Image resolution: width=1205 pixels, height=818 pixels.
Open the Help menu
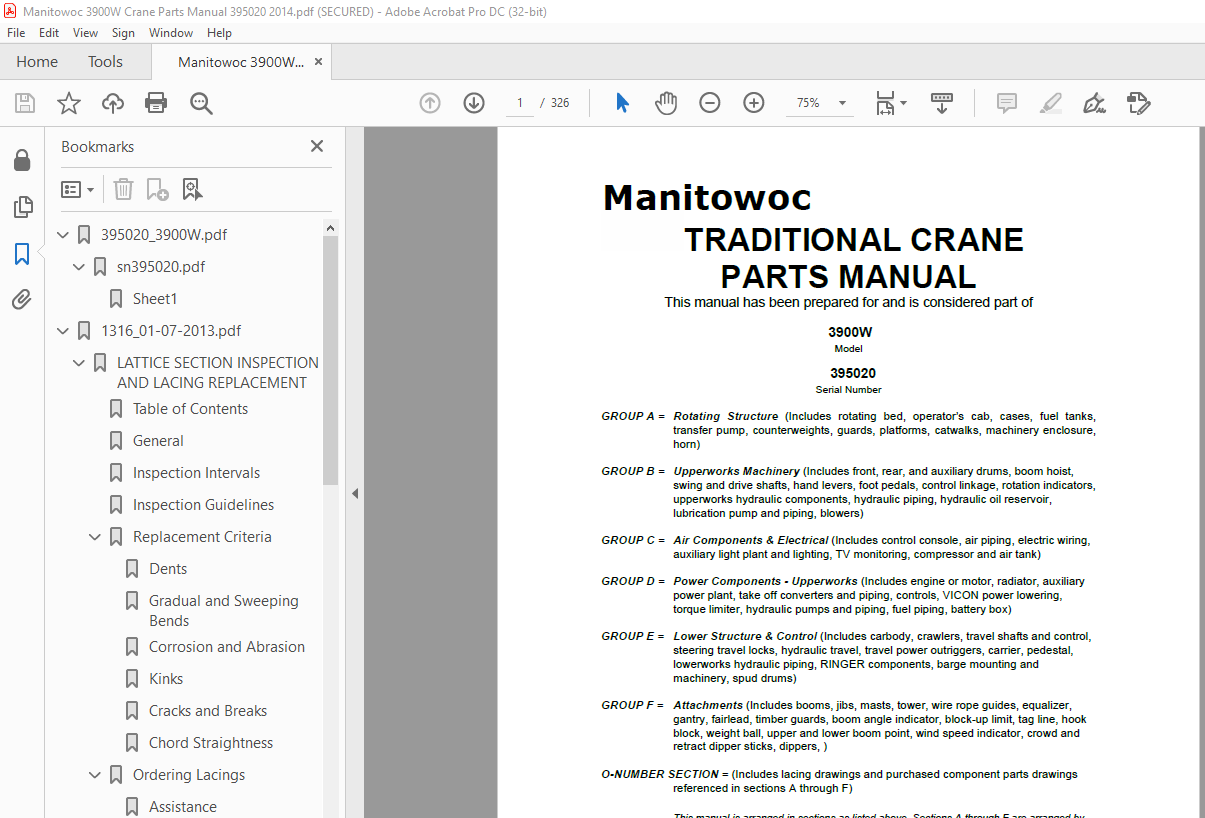coord(219,33)
